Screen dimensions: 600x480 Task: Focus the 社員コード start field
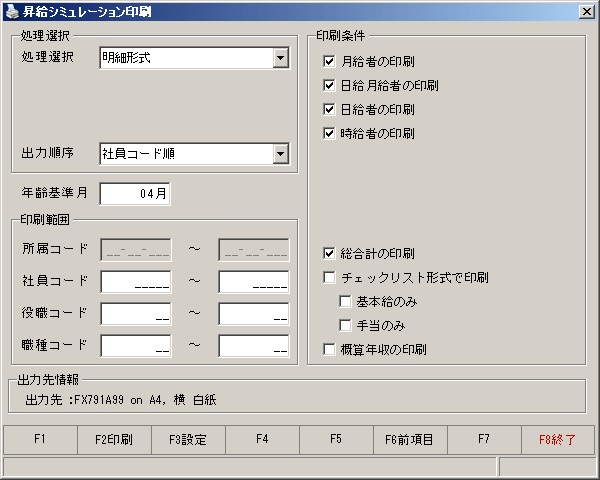pyautogui.click(x=136, y=282)
